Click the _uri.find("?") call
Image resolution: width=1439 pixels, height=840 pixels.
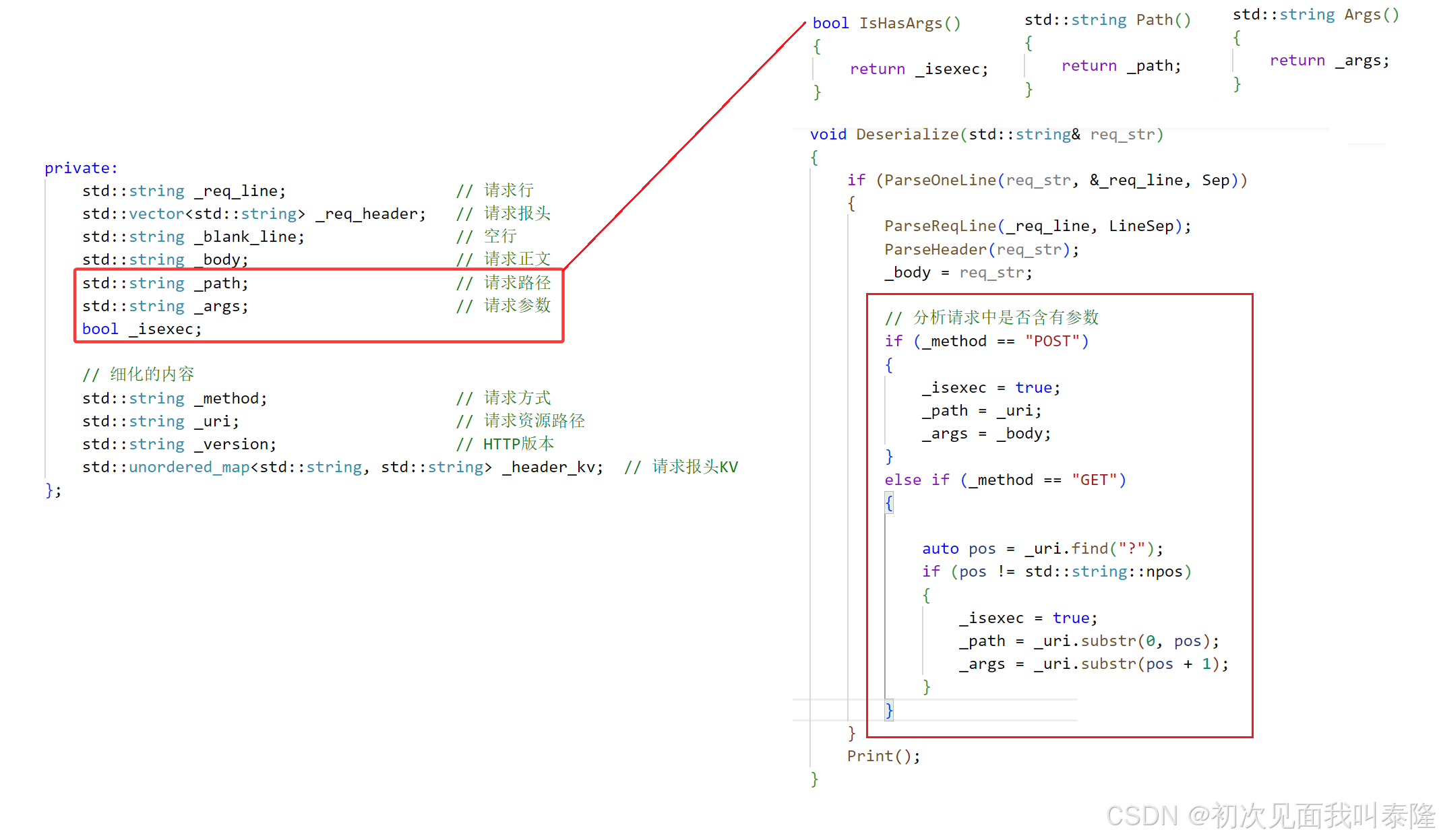click(1092, 549)
